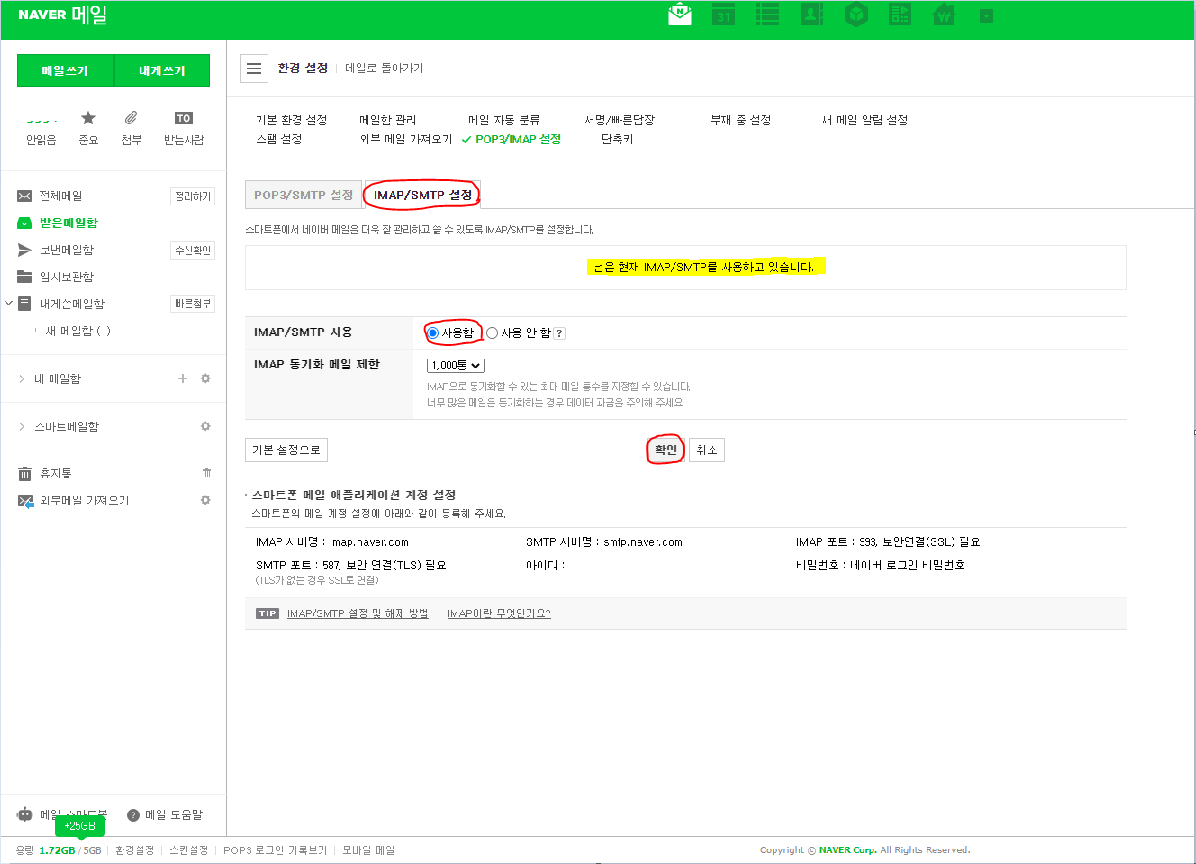Viewport: 1196px width, 864px height.
Task: Open the household account book house icon
Action: pos(944,14)
